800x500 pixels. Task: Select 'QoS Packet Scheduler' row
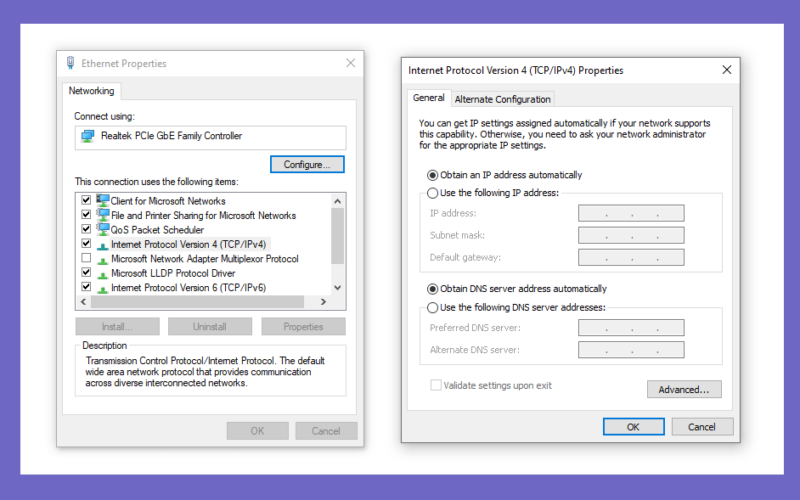pyautogui.click(x=157, y=230)
